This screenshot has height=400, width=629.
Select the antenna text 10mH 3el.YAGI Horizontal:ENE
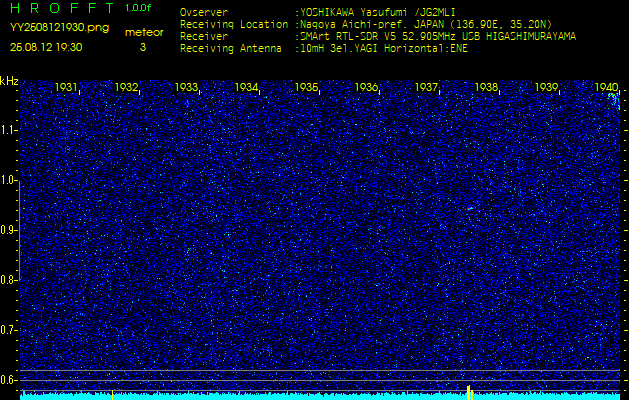384,49
